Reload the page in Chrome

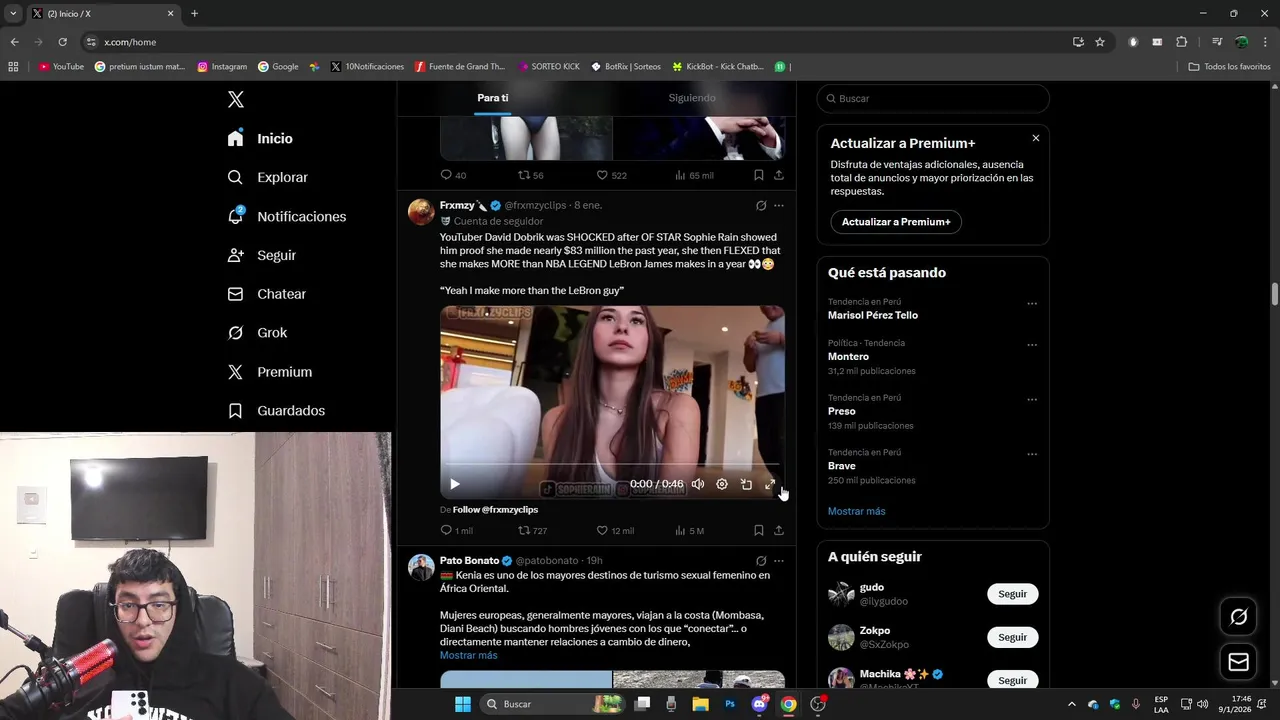62,42
